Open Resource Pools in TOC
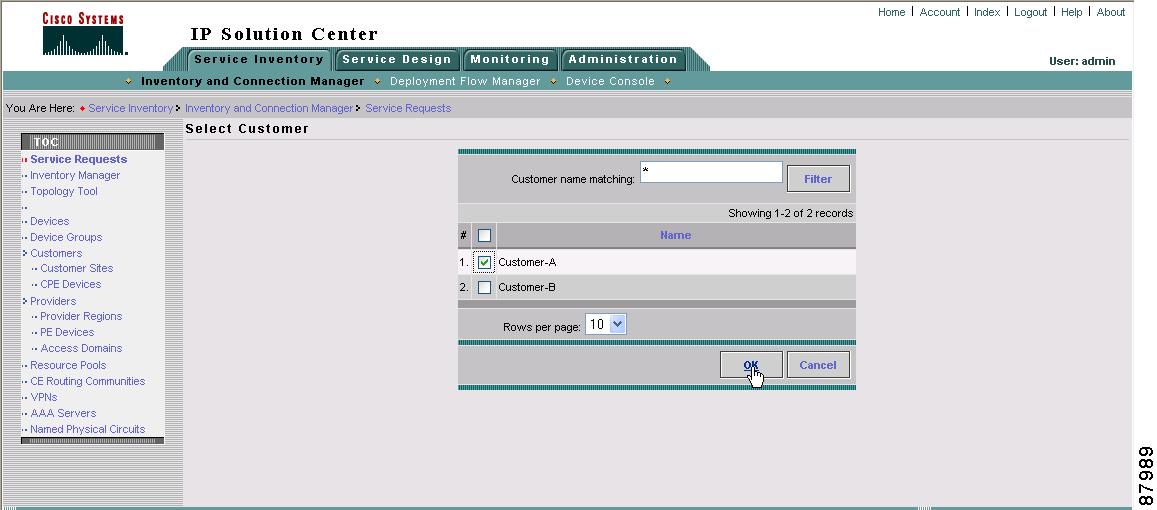Screen dimensions: 1157x510 tap(68, 365)
